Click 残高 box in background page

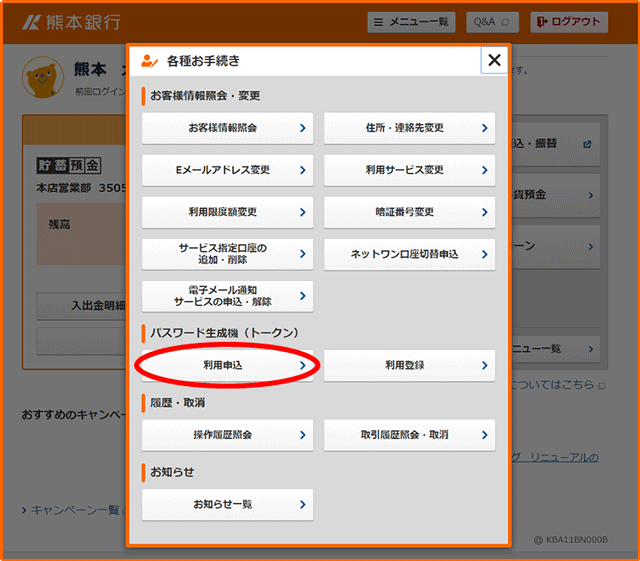tap(81, 234)
